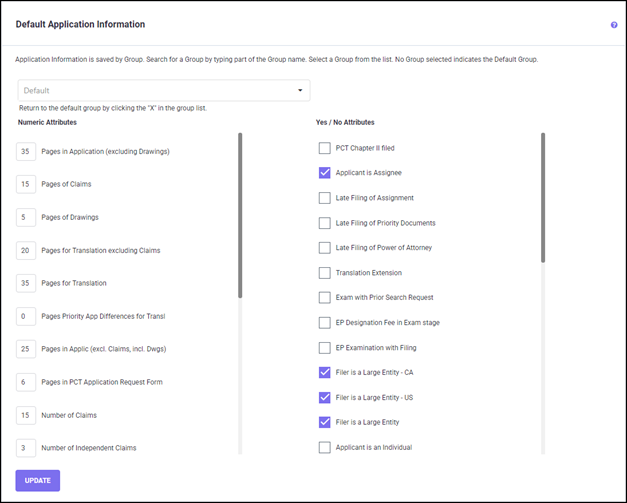Uncheck Filer is a Large Entity - US
Image resolution: width=627 pixels, height=503 pixels.
(x=324, y=397)
